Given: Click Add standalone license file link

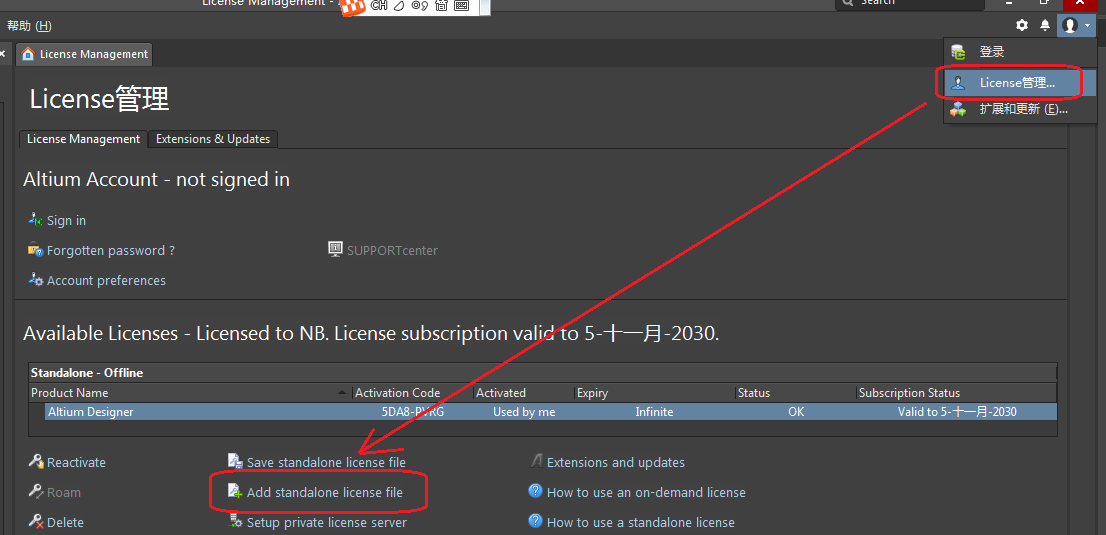Looking at the screenshot, I should point(324,492).
